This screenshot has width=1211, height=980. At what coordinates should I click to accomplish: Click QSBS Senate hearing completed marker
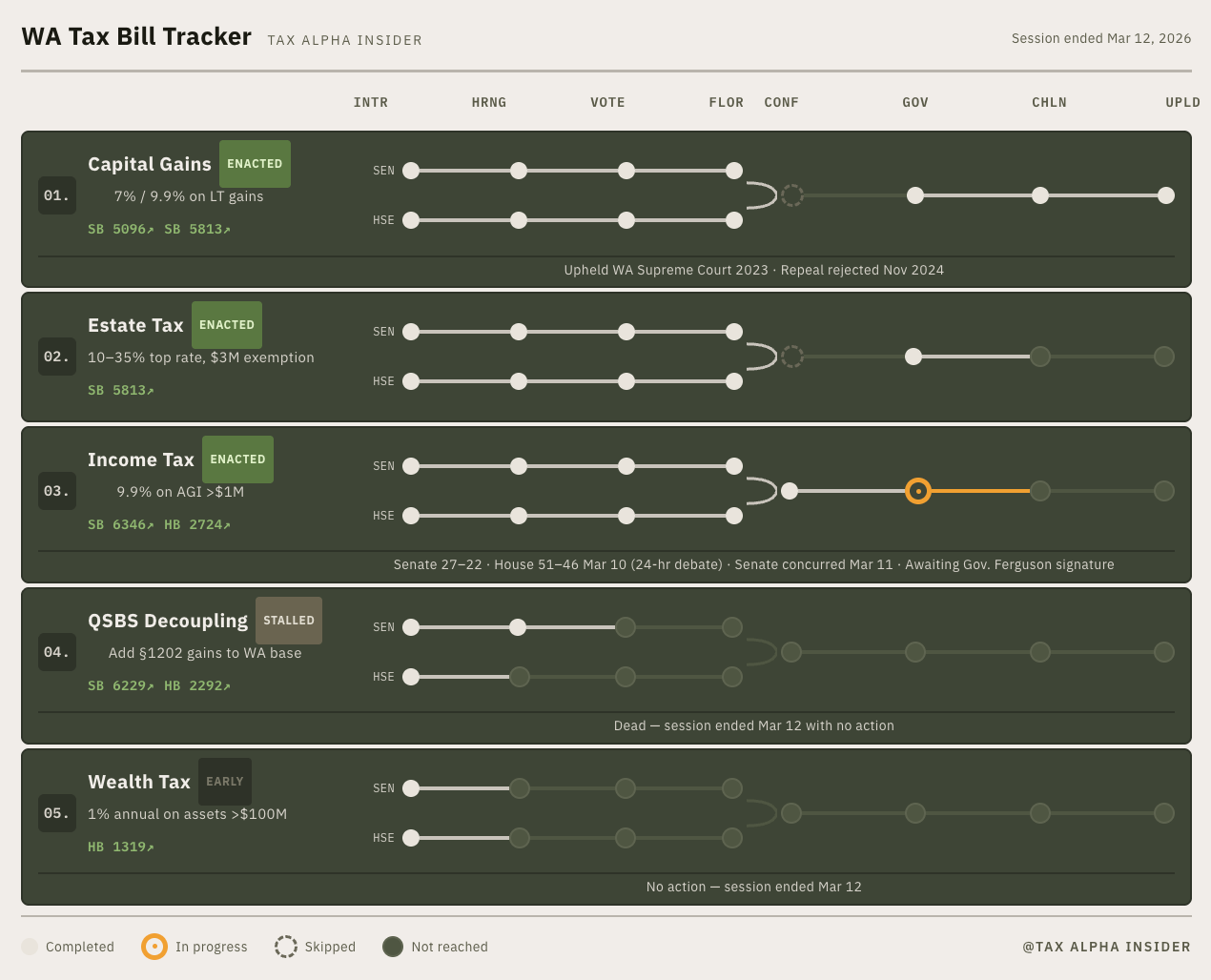tap(518, 627)
